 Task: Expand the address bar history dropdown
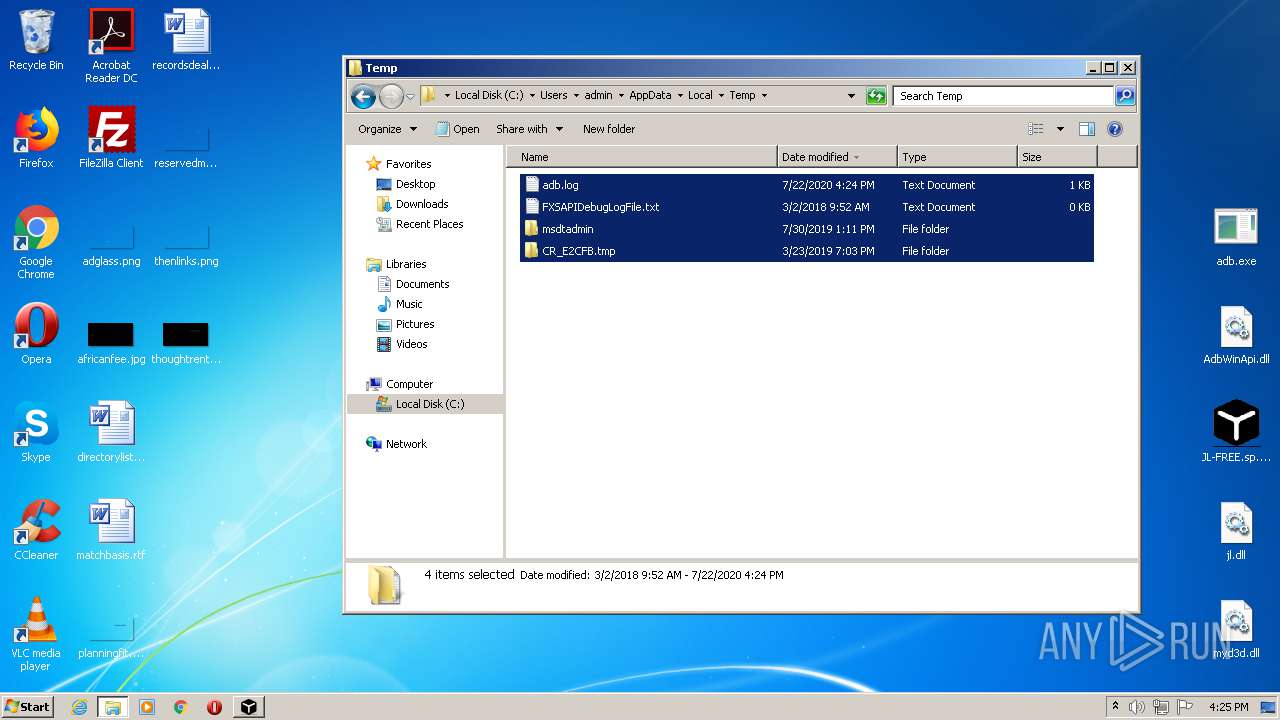[851, 96]
